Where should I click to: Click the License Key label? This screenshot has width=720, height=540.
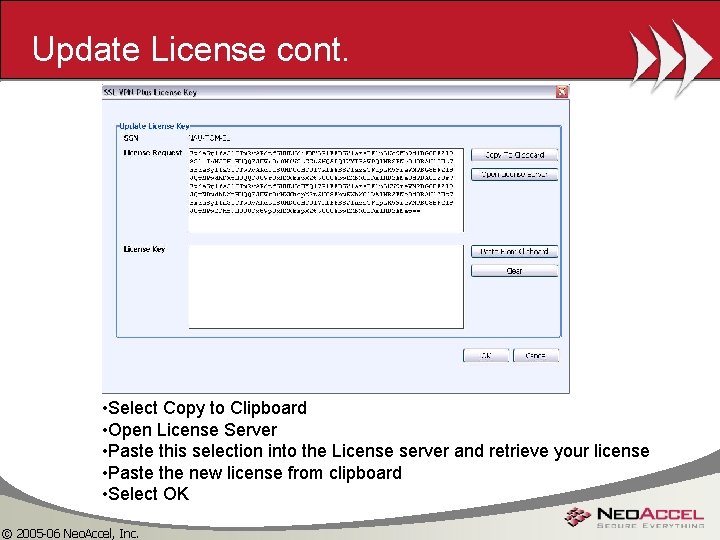144,249
